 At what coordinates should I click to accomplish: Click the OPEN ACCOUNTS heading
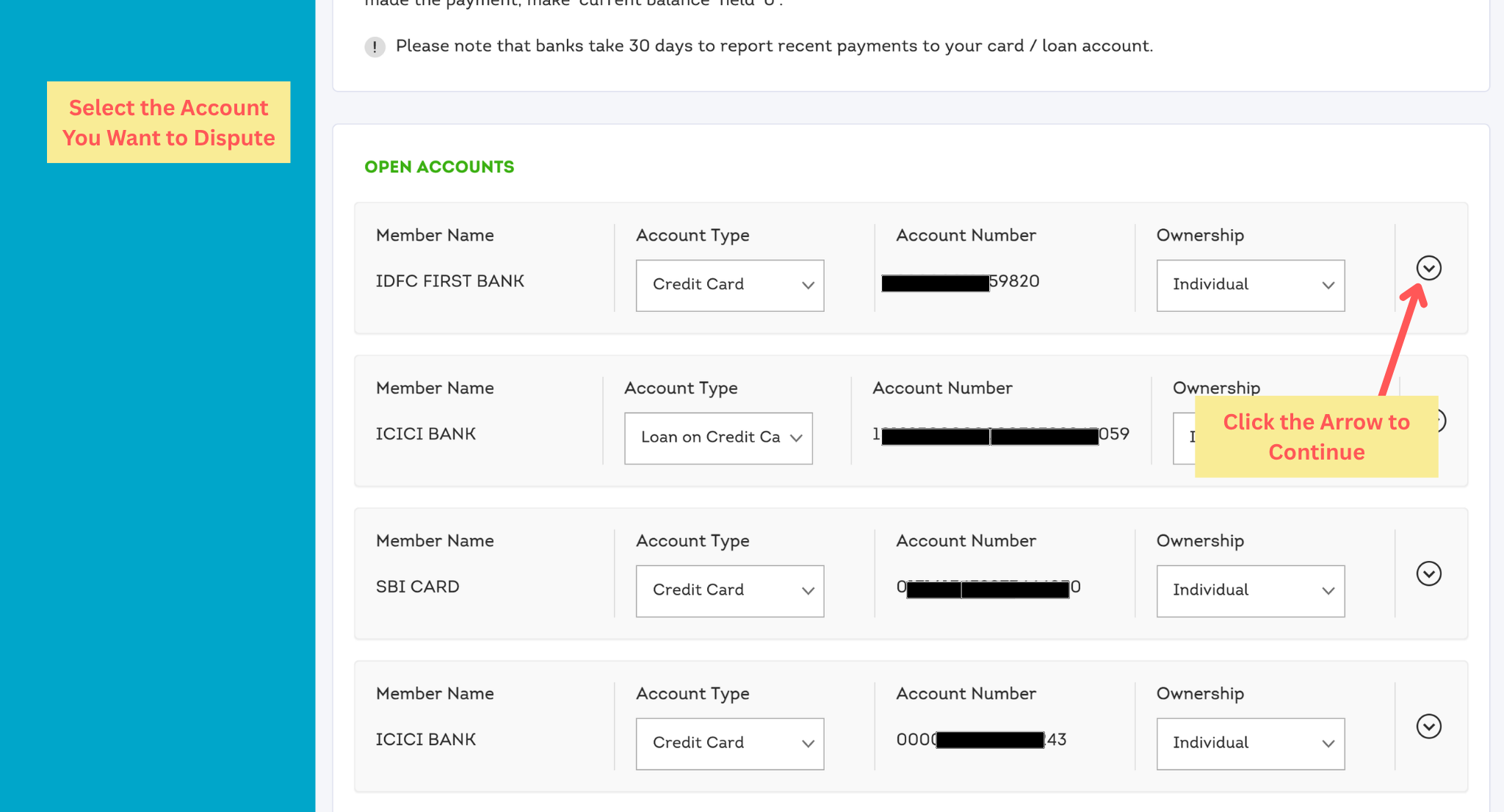(439, 167)
